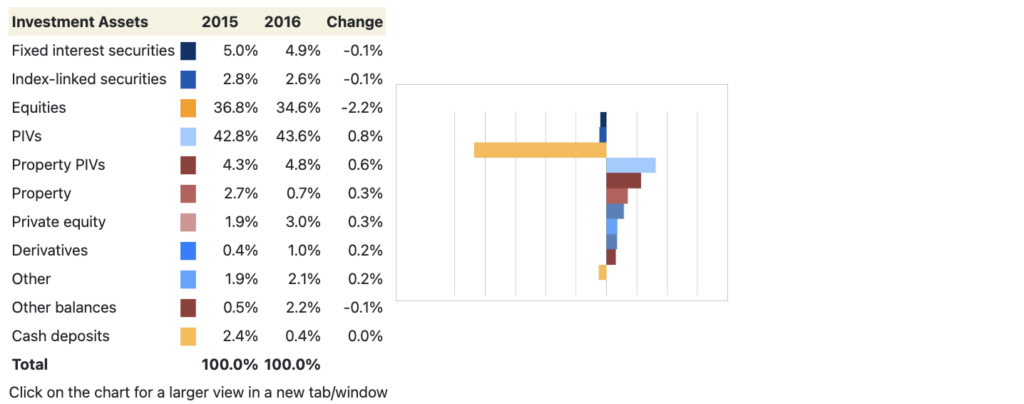Click the Investment Assets column header
Image resolution: width=1024 pixels, height=404 pixels.
[x=80, y=22]
